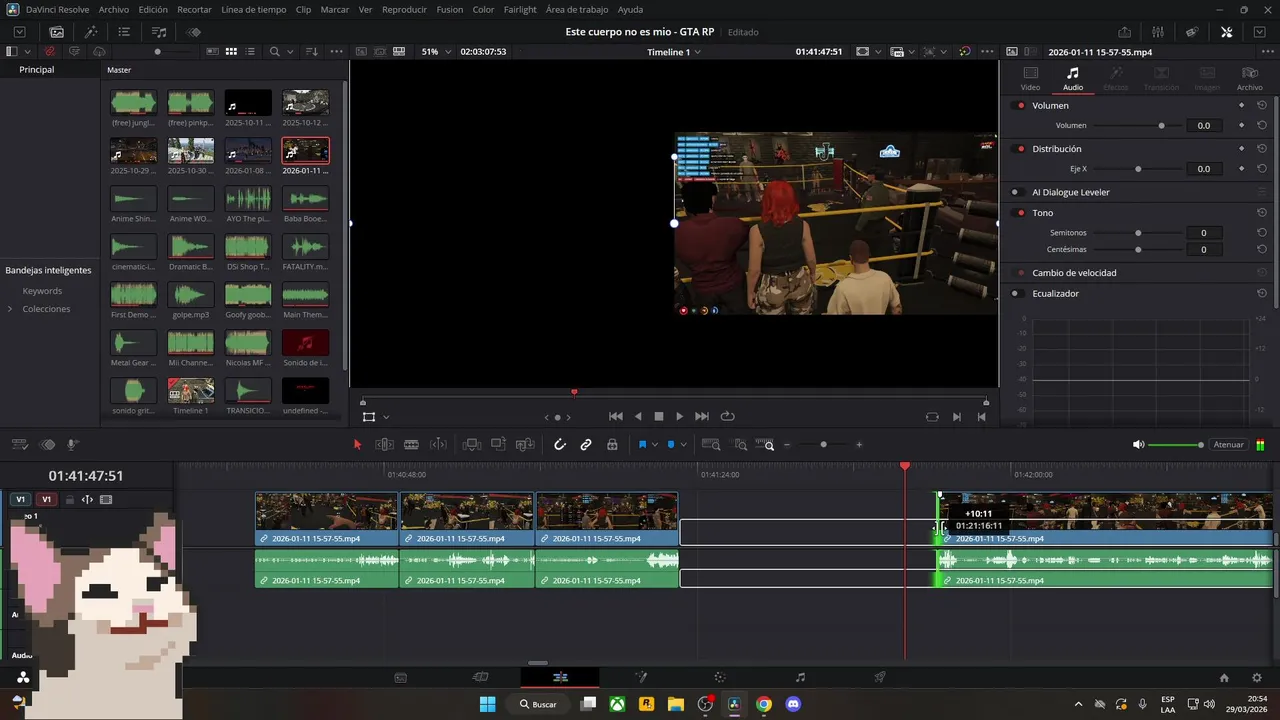Viewport: 1280px width, 720px height.
Task: Open the Timeline 1 name dropdown
Action: click(674, 51)
